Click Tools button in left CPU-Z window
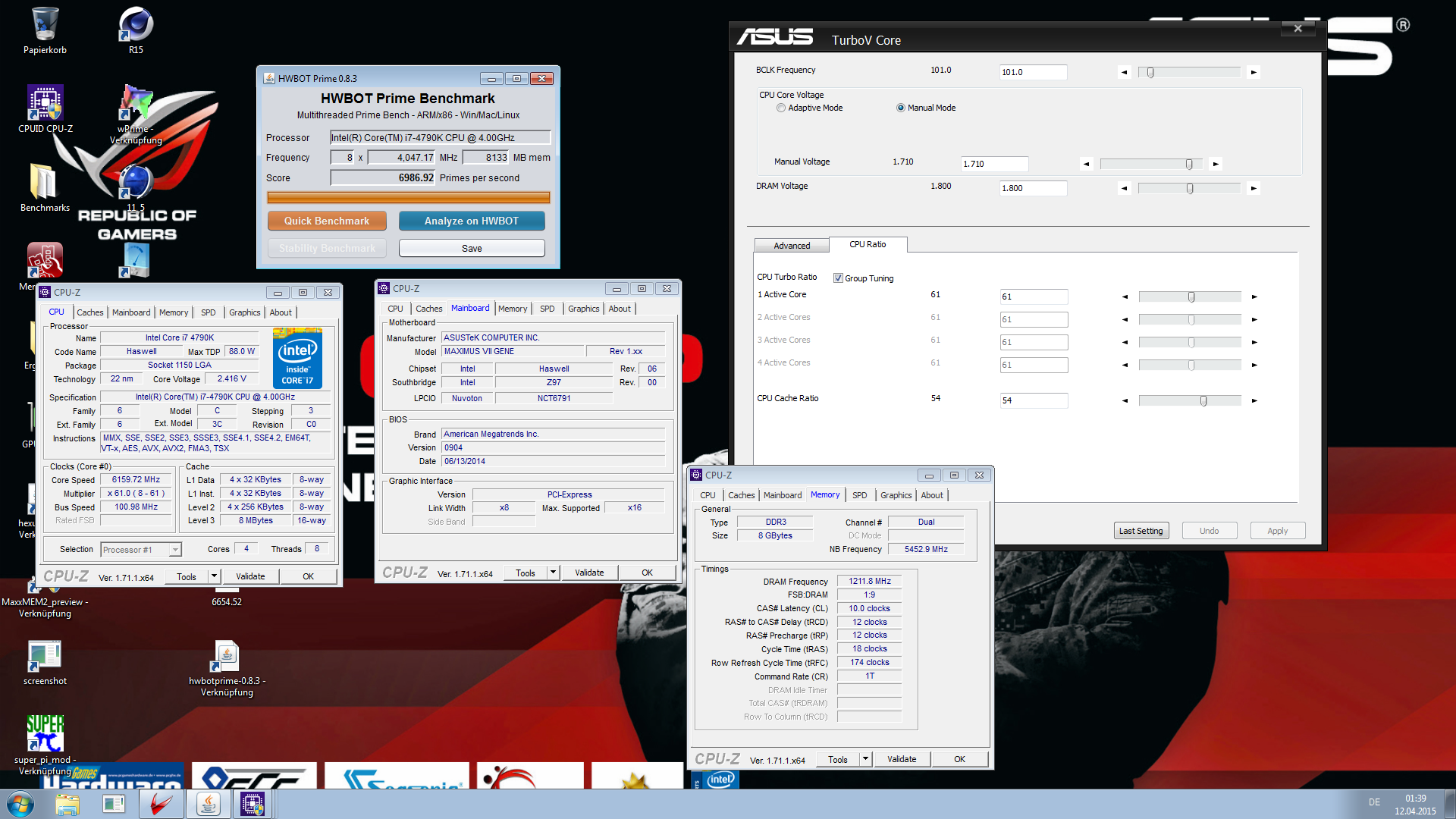Image resolution: width=1456 pixels, height=819 pixels. [x=187, y=576]
